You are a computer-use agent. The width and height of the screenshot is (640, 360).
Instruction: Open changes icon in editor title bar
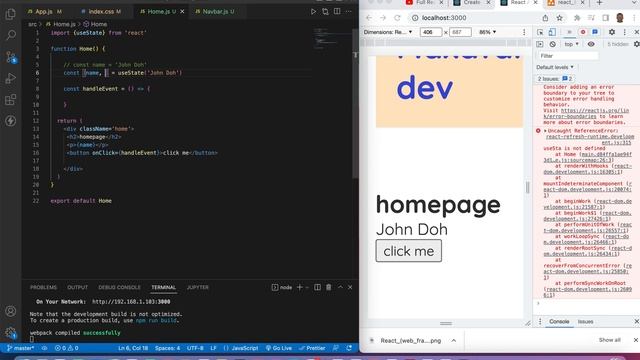pos(325,11)
